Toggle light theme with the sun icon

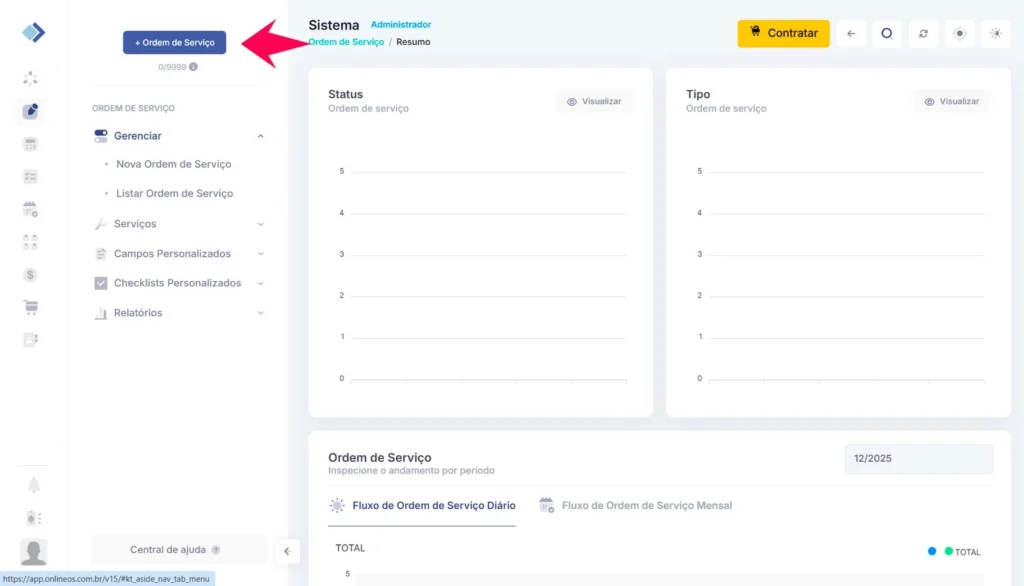click(x=995, y=33)
